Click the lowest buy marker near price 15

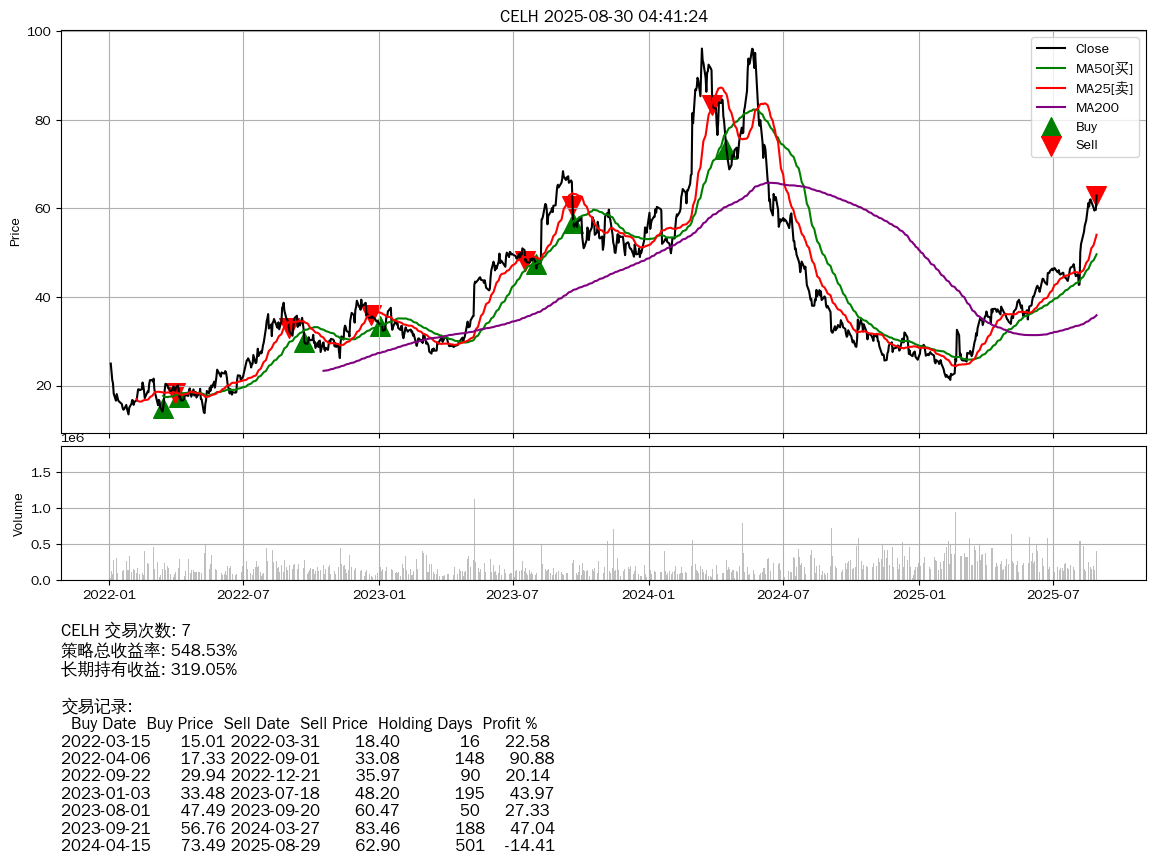(163, 408)
